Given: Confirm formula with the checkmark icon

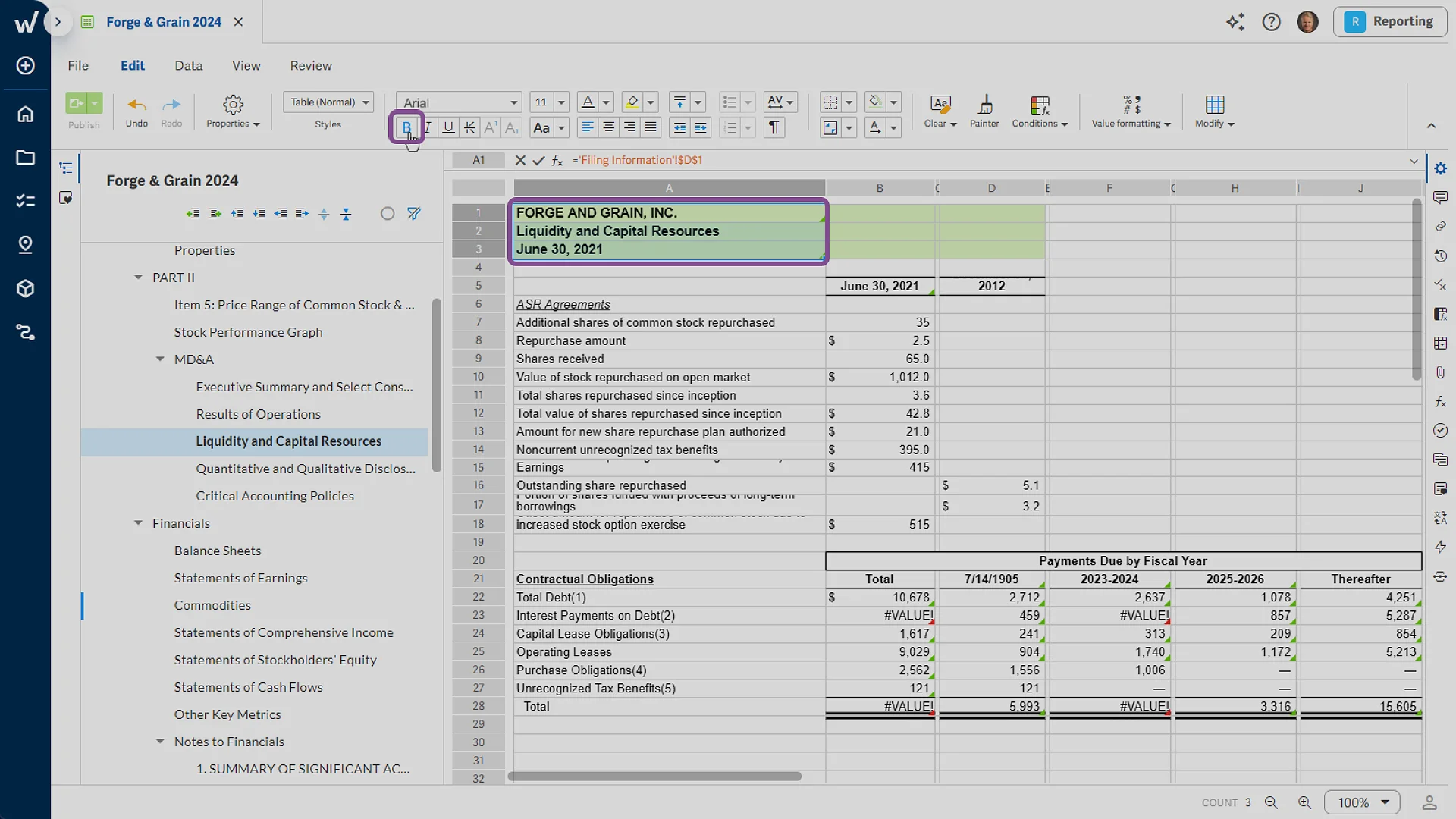Looking at the screenshot, I should click(538, 160).
